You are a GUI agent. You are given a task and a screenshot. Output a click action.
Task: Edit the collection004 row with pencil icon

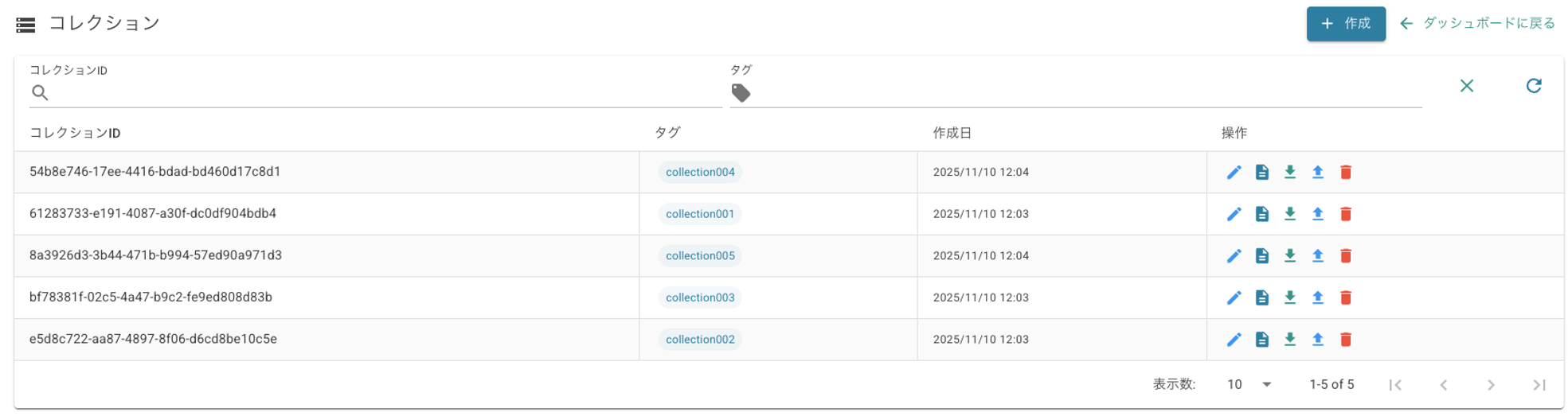(1234, 173)
